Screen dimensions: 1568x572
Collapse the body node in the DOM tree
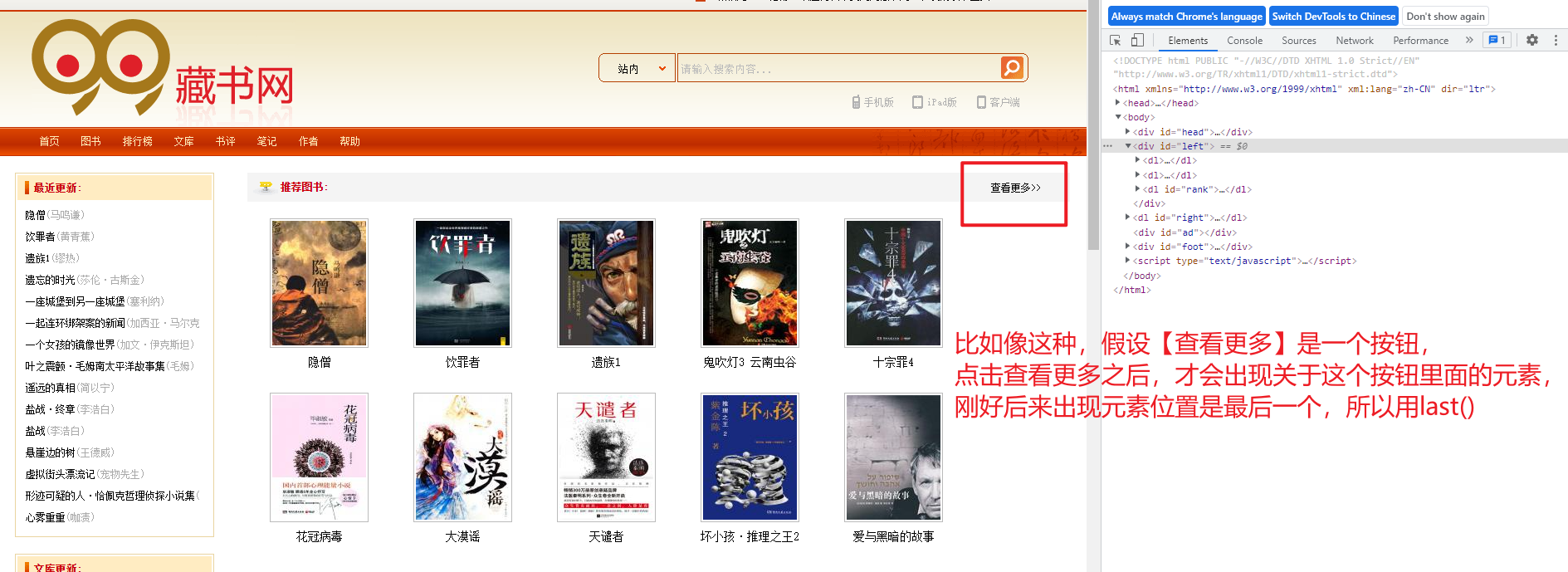pos(1118,117)
